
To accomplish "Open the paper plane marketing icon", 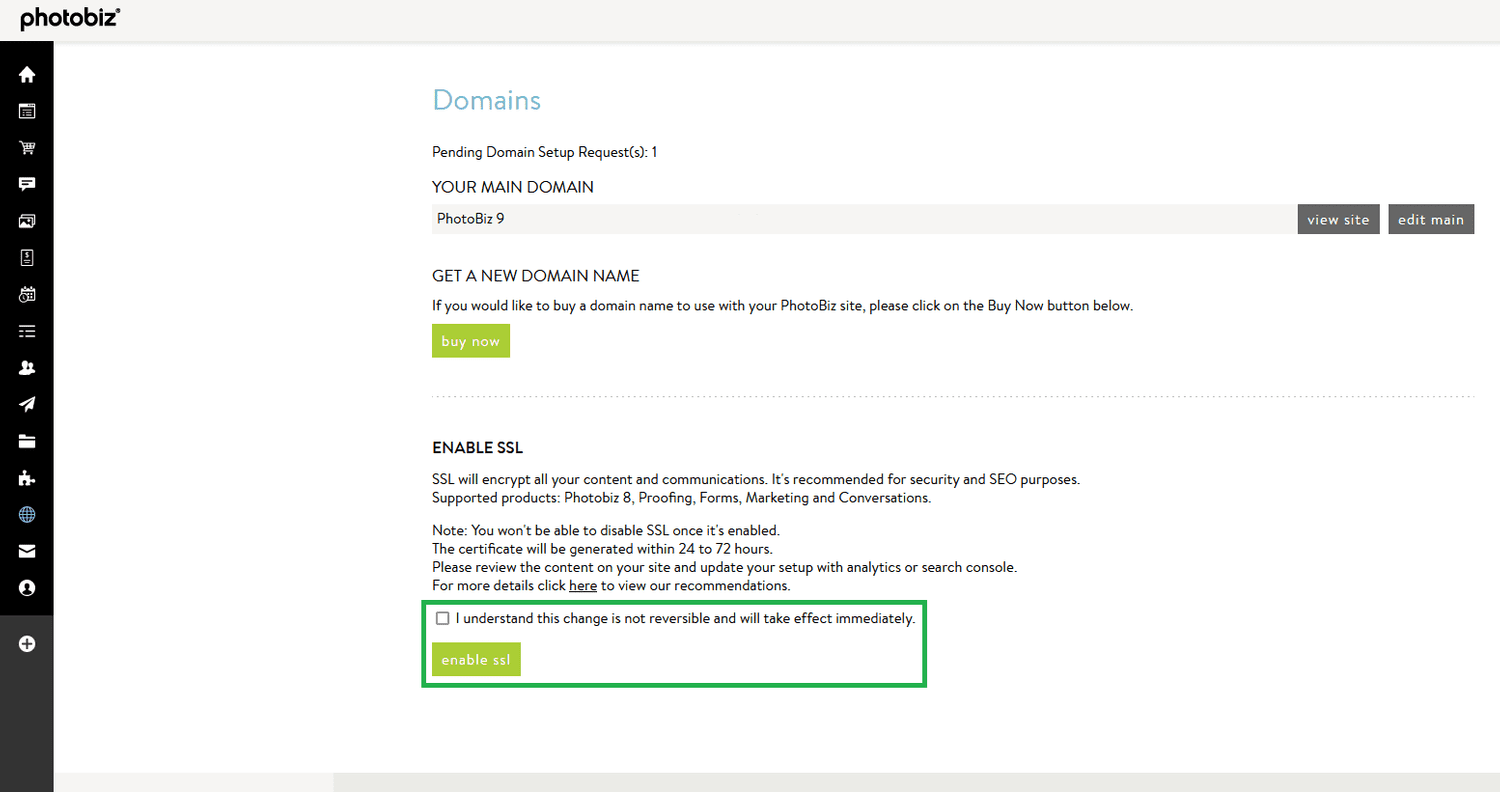I will point(26,404).
